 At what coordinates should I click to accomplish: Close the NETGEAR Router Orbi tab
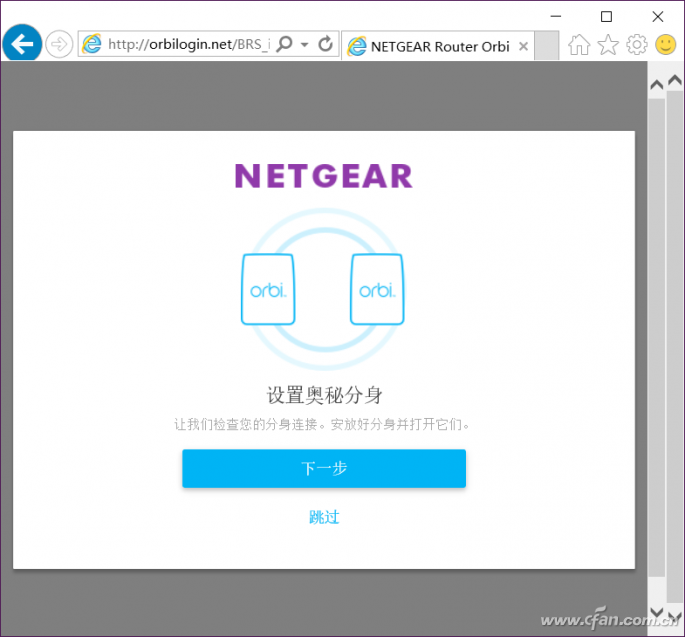523,46
